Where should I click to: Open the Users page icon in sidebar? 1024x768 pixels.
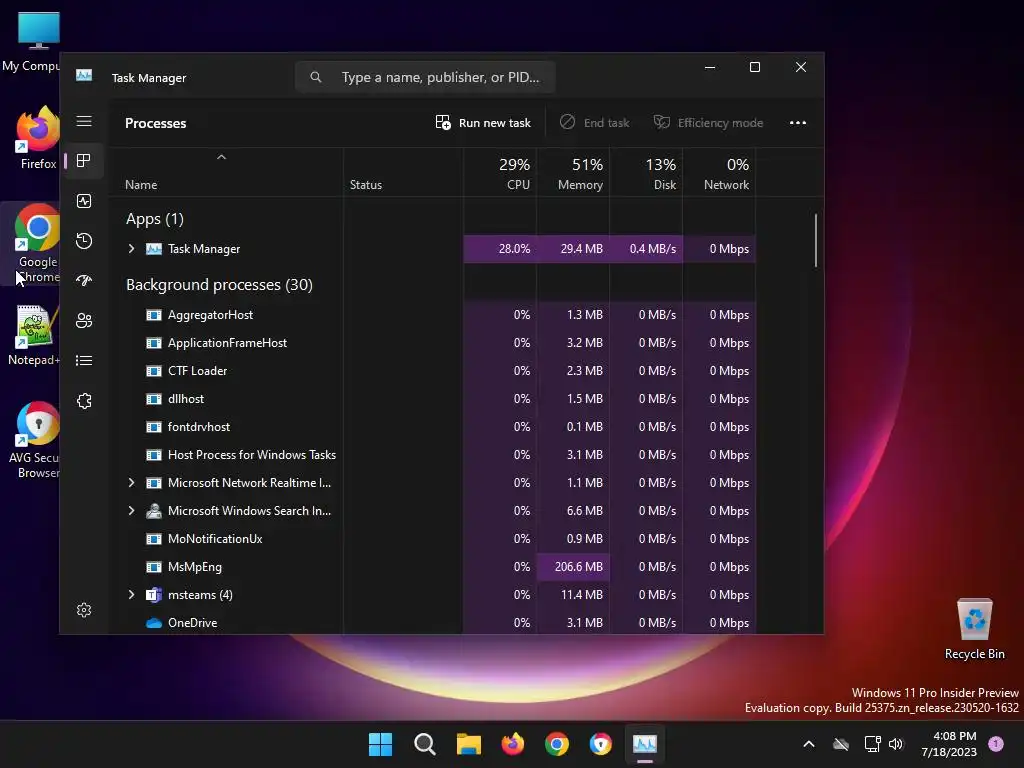click(84, 321)
